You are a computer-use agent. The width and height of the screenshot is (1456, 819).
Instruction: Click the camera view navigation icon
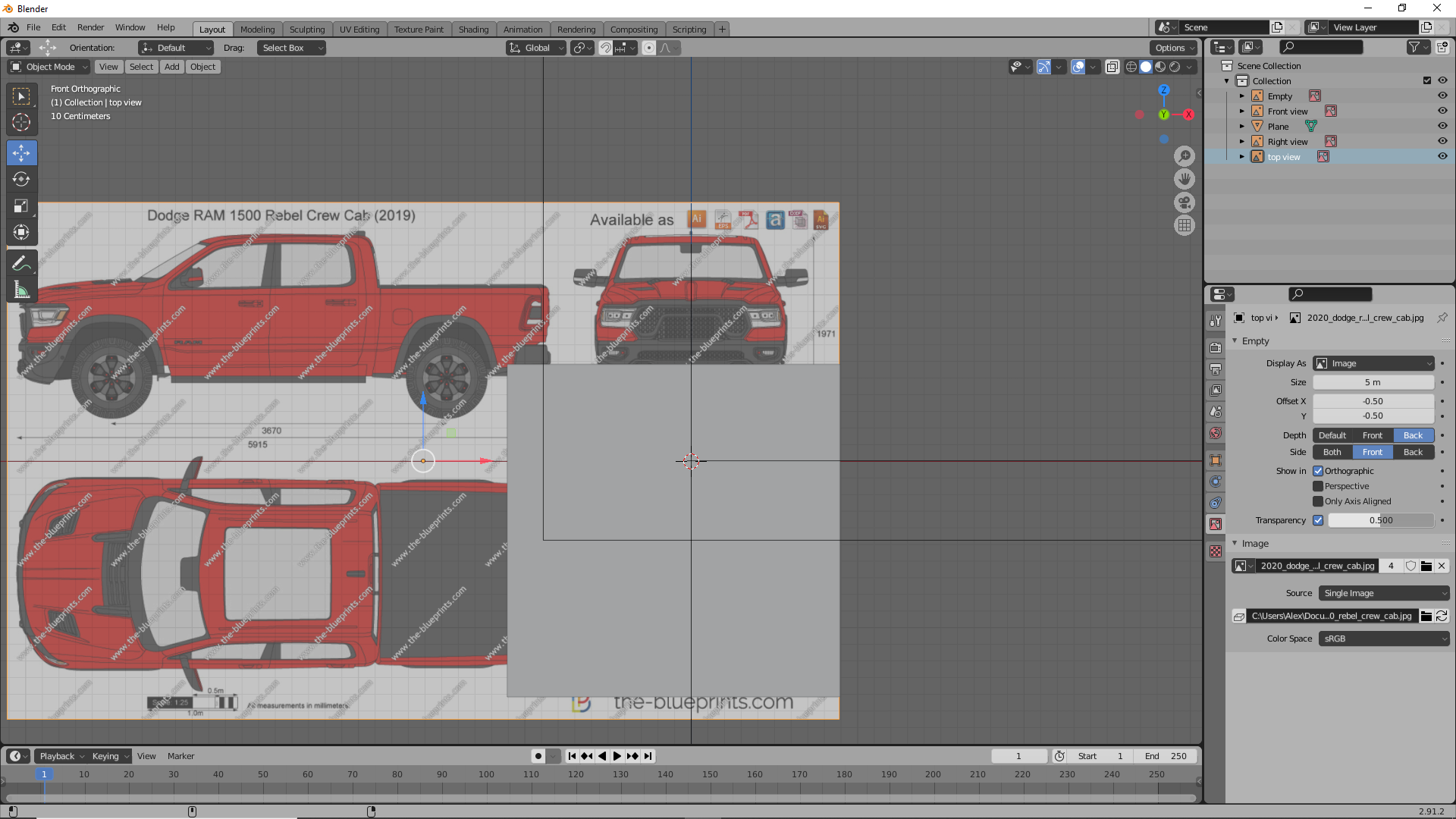(1184, 202)
